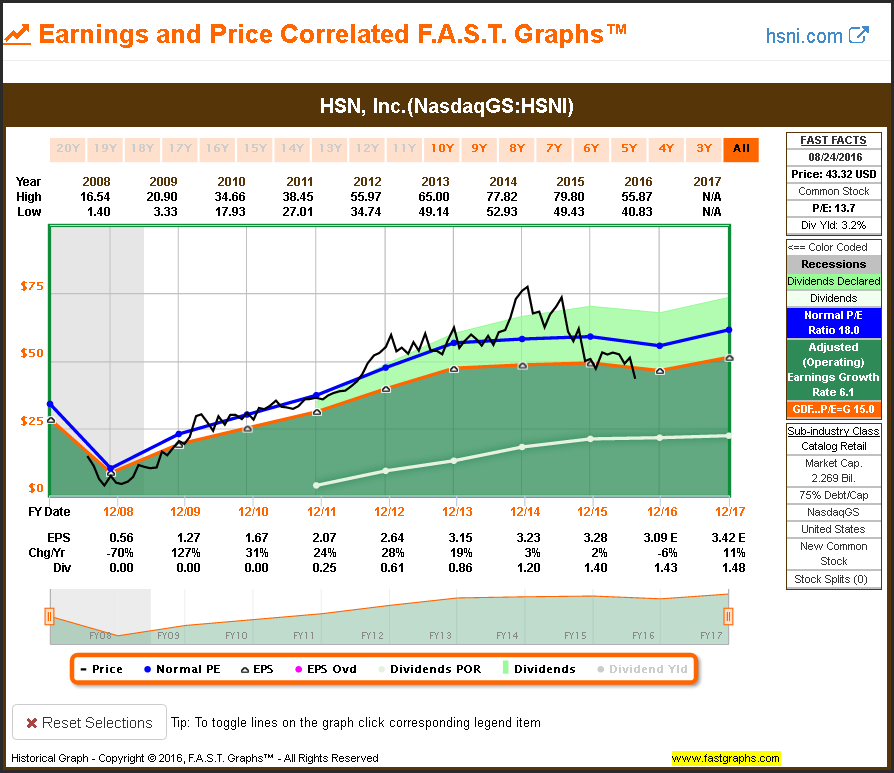Grab the left range slider handle
This screenshot has height=773, width=894.
coord(49,616)
